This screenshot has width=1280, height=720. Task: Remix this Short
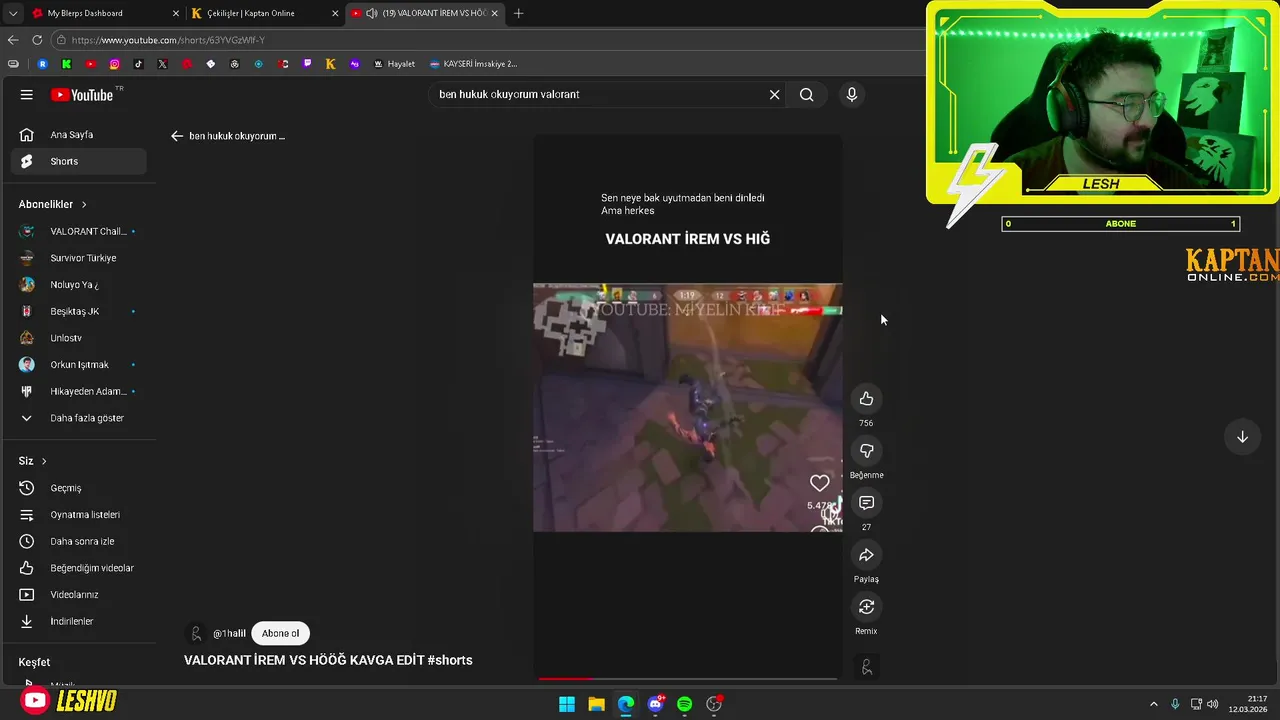(866, 607)
